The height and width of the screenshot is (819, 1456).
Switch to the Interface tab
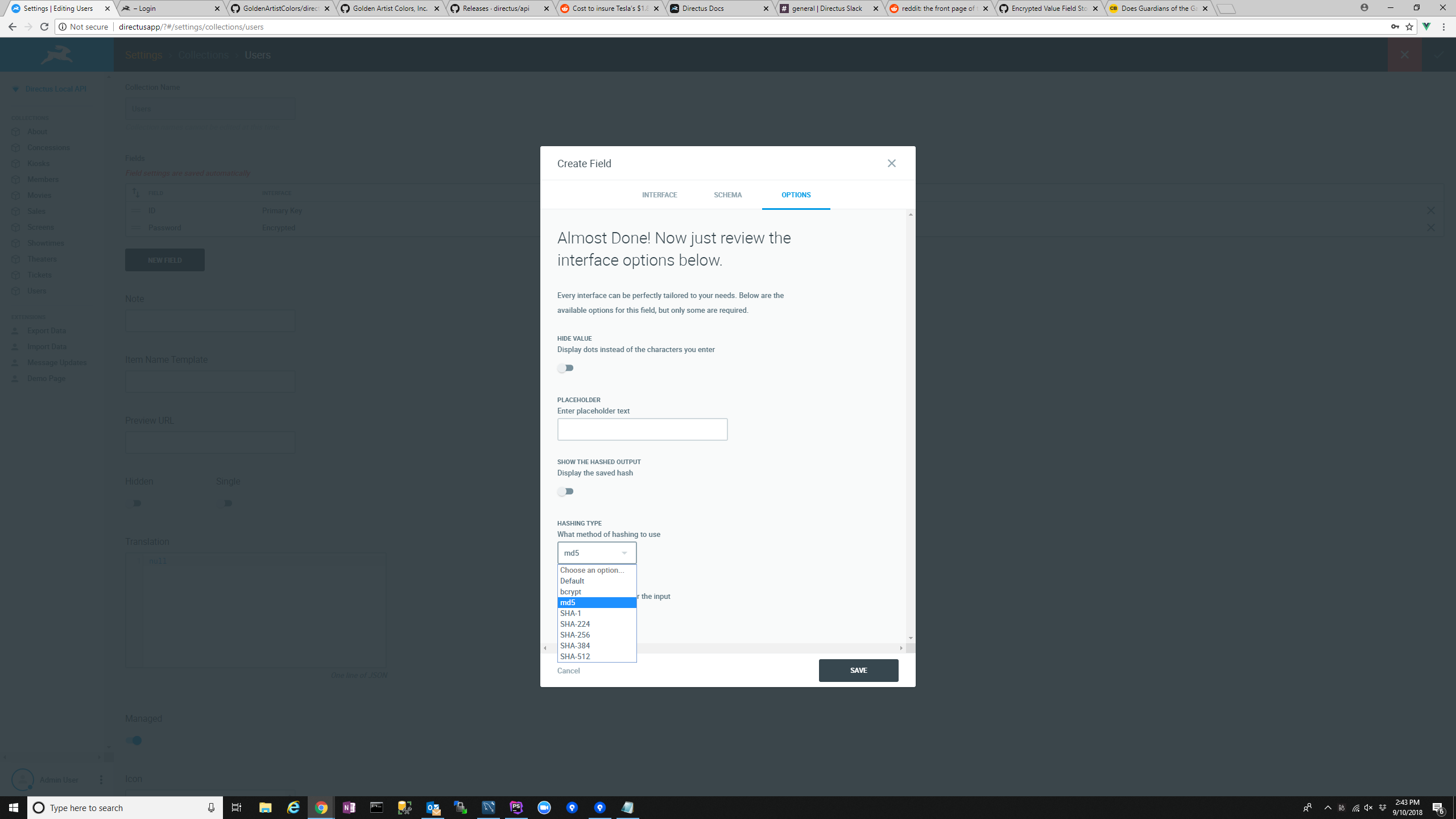(x=659, y=195)
